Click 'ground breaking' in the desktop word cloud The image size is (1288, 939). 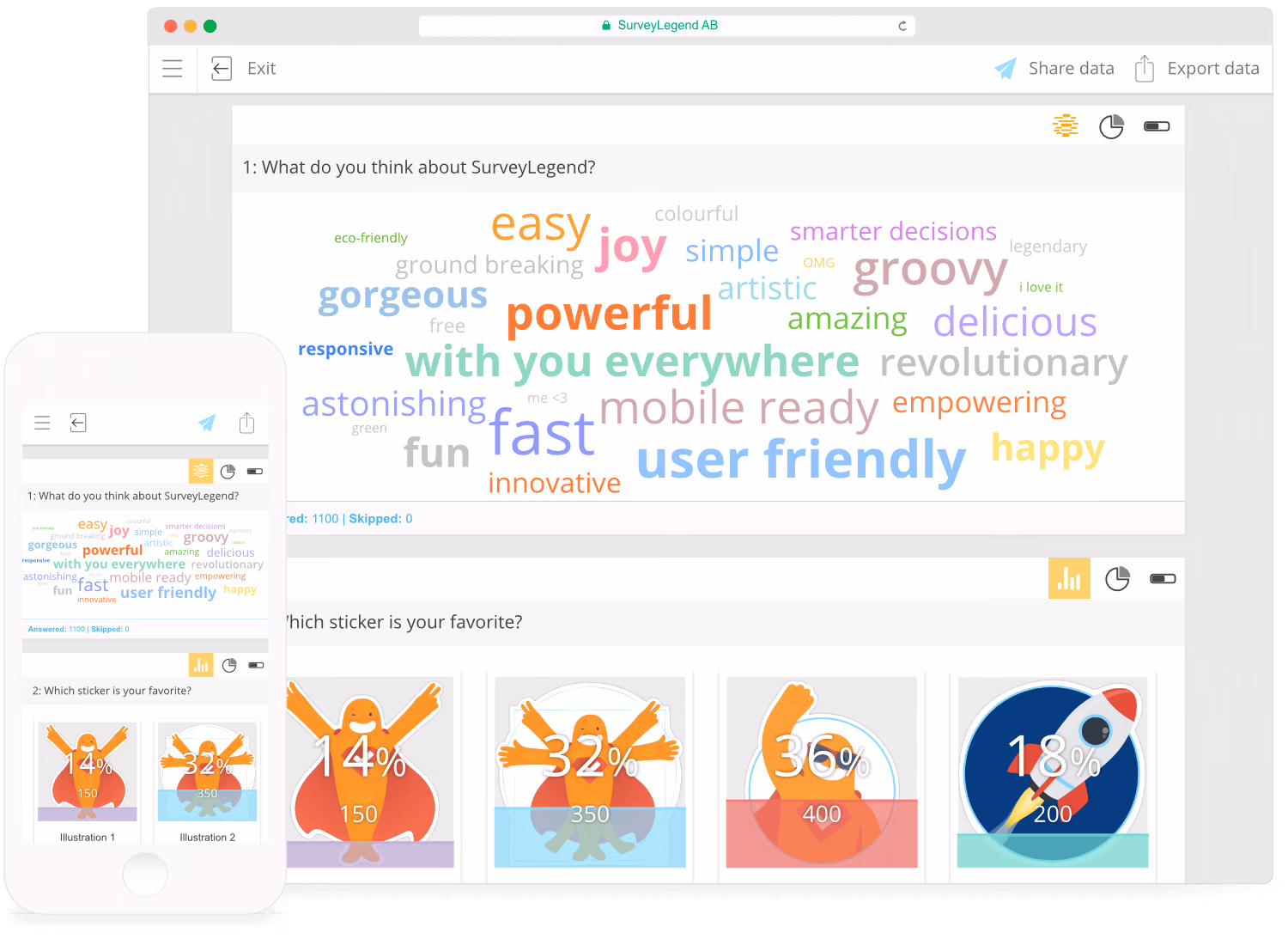(489, 265)
